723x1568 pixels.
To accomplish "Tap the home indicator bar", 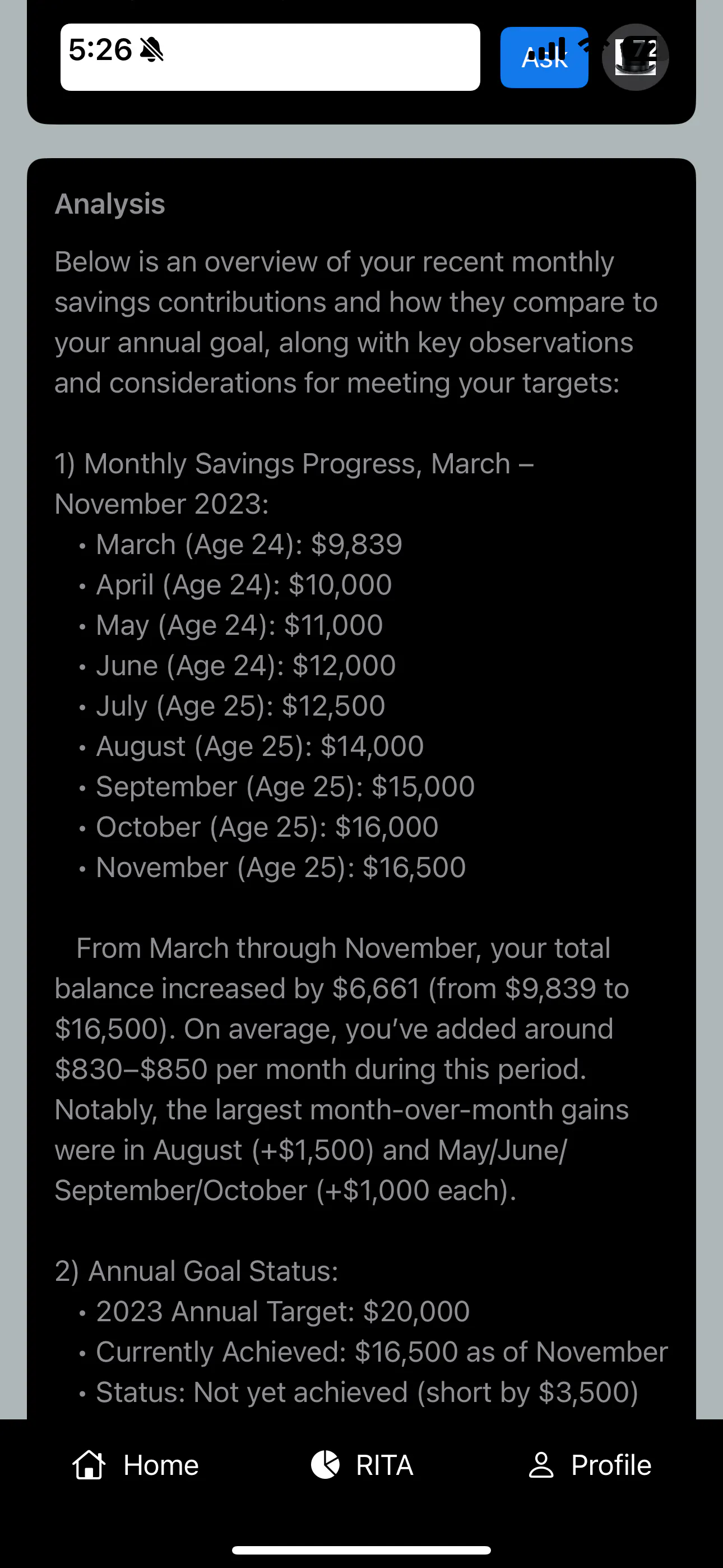I will [361, 1549].
